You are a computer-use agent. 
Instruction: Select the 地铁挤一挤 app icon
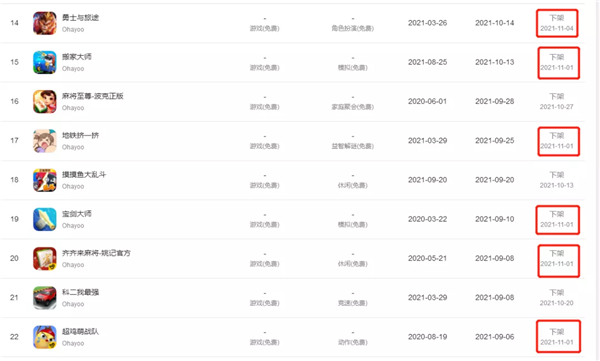pos(45,140)
